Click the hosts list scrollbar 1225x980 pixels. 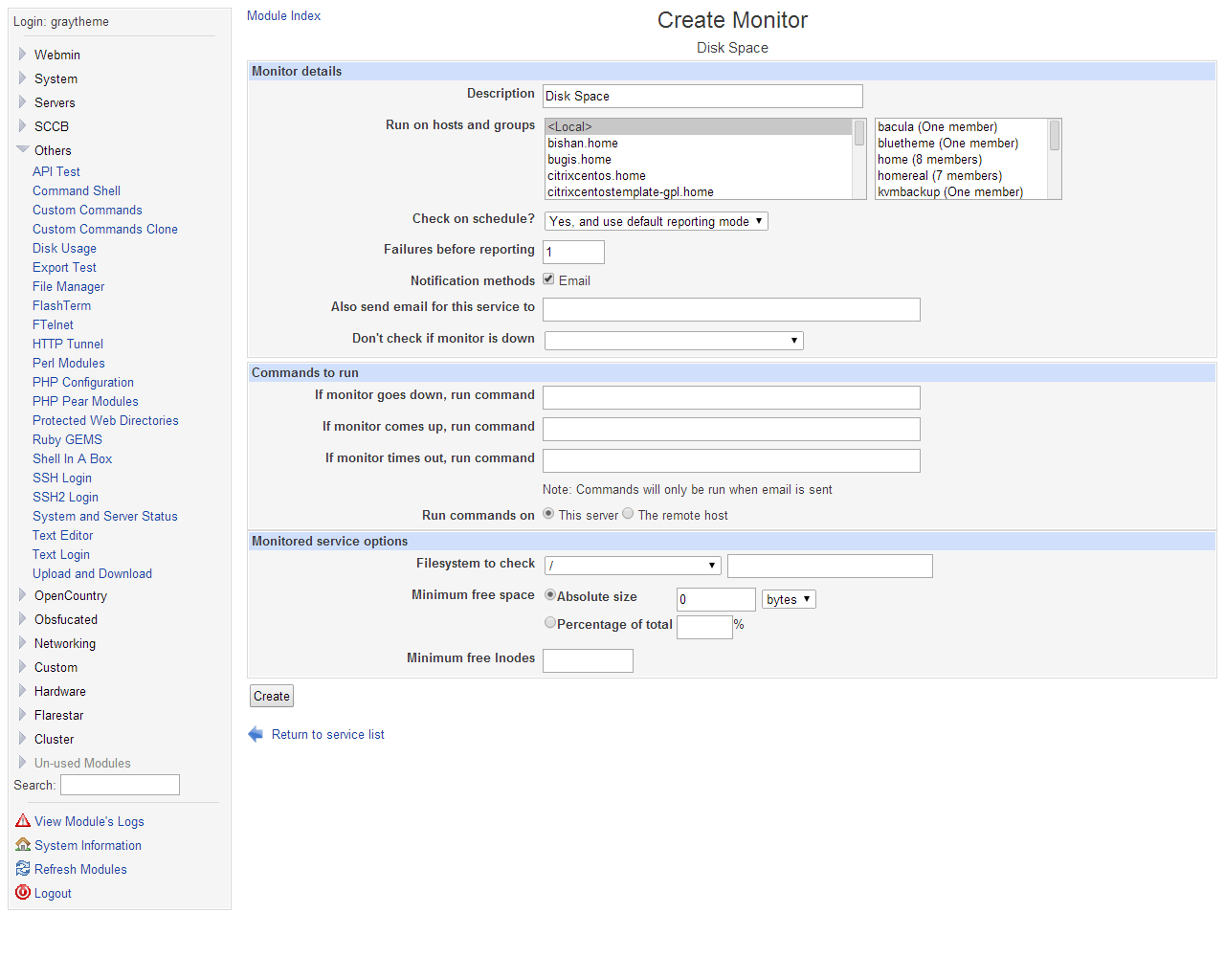tap(859, 159)
